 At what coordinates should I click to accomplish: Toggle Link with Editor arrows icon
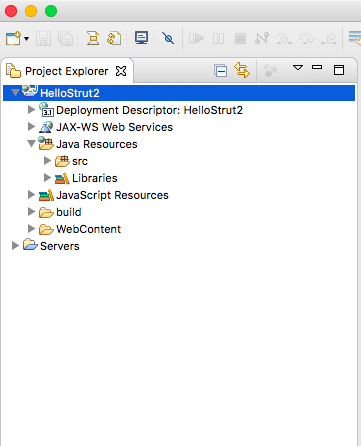click(242, 70)
